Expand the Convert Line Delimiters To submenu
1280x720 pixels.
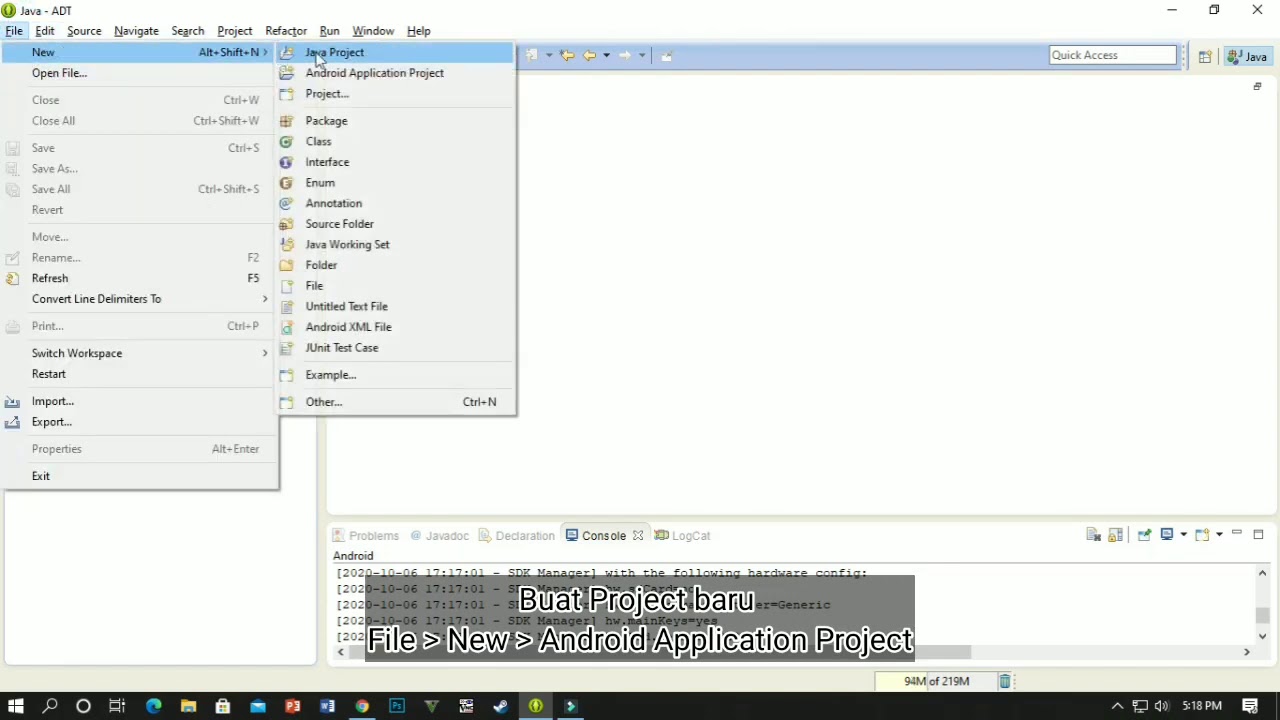[139, 299]
